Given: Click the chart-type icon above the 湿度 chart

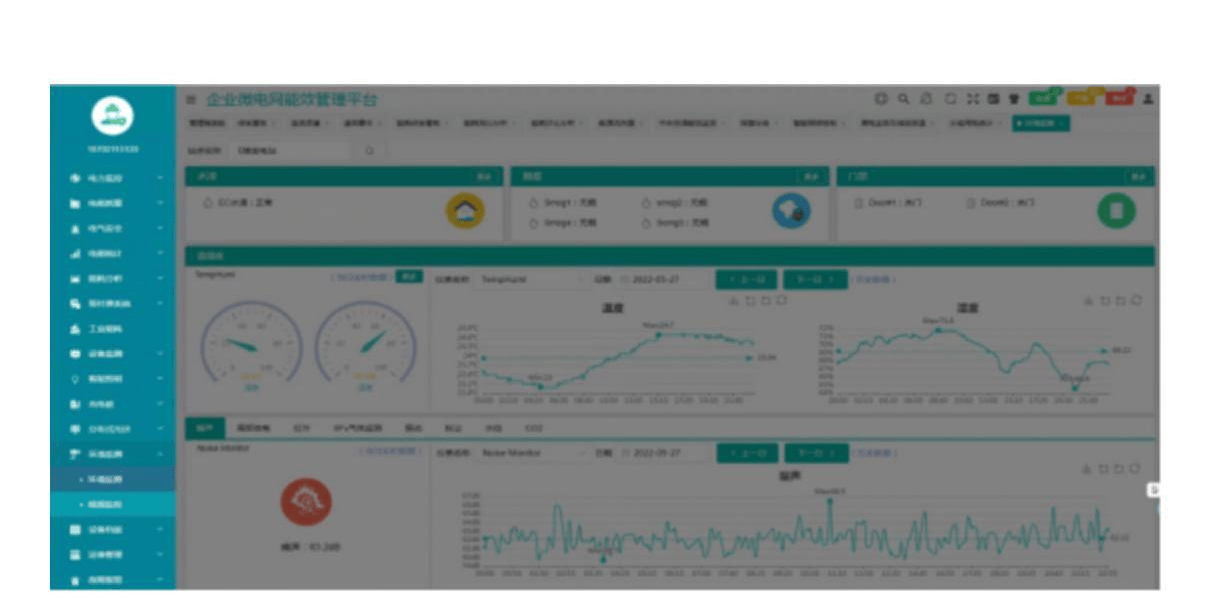Looking at the screenshot, I should 1088,300.
